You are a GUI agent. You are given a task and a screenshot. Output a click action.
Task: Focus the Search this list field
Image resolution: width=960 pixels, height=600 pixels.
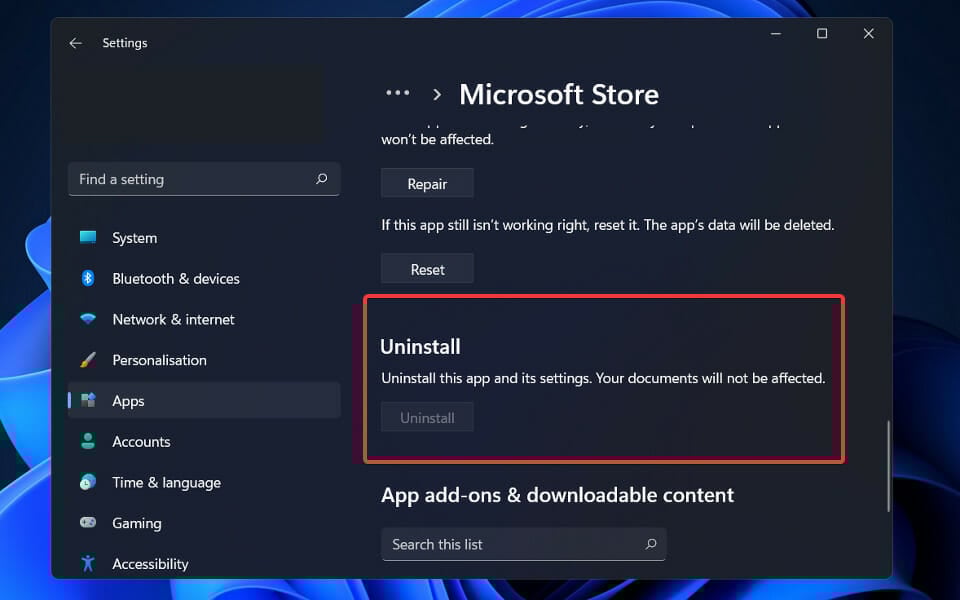[523, 544]
